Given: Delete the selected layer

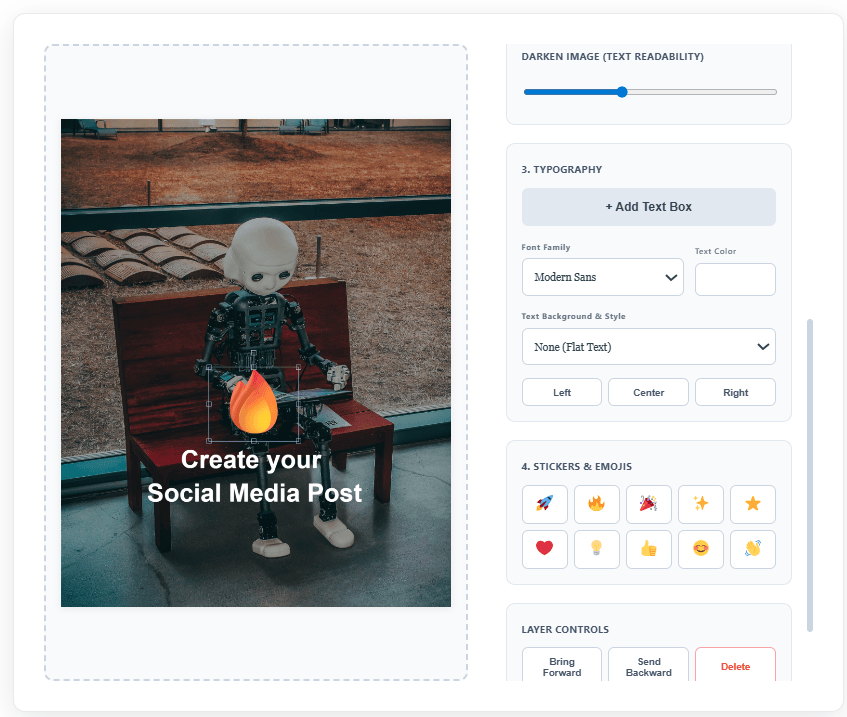Looking at the screenshot, I should pyautogui.click(x=735, y=666).
